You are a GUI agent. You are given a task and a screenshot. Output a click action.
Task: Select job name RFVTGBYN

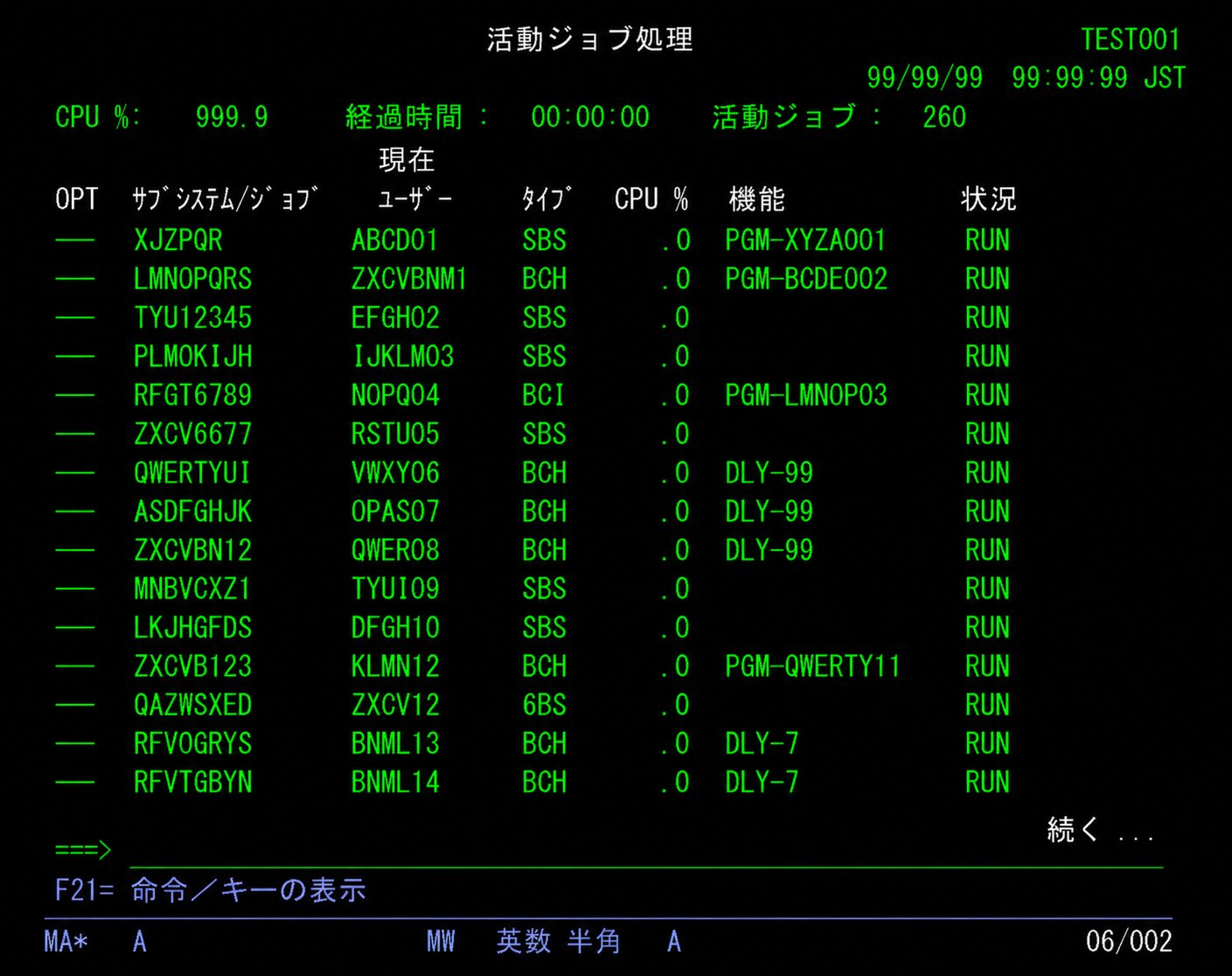(193, 783)
